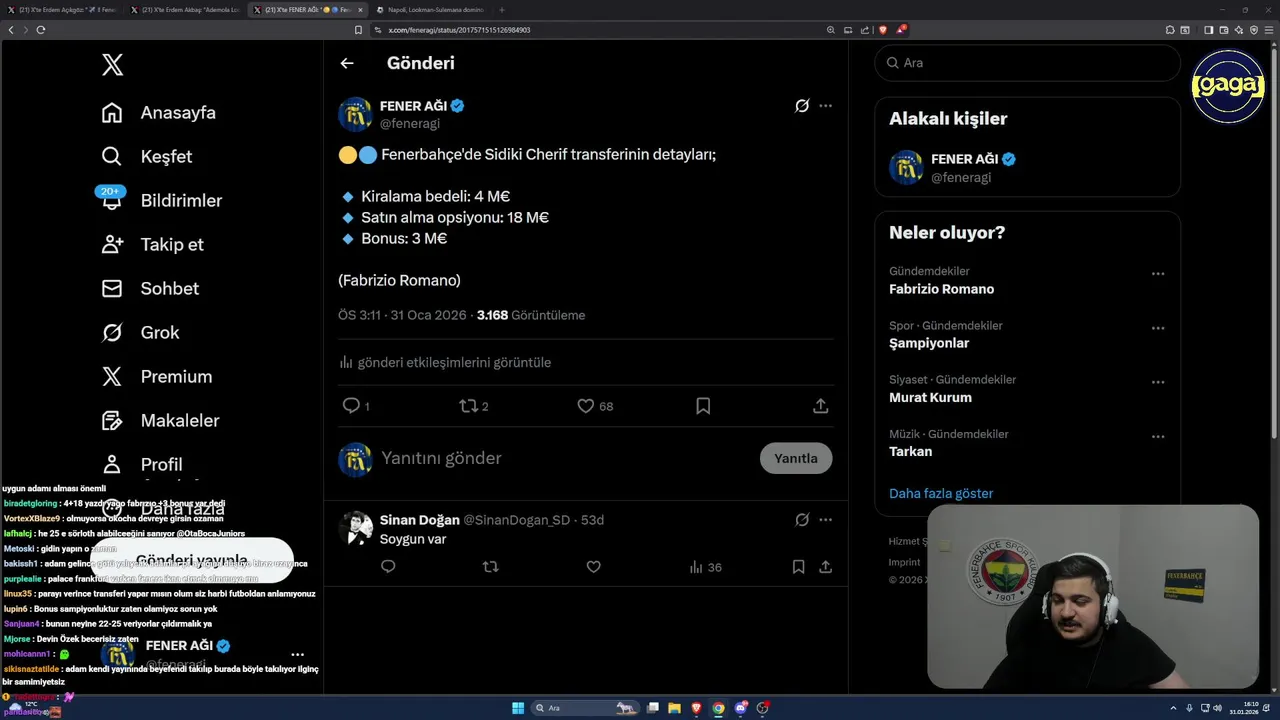Screen dimensions: 1280x720
Task: Reload the page in browser
Action: (41, 30)
